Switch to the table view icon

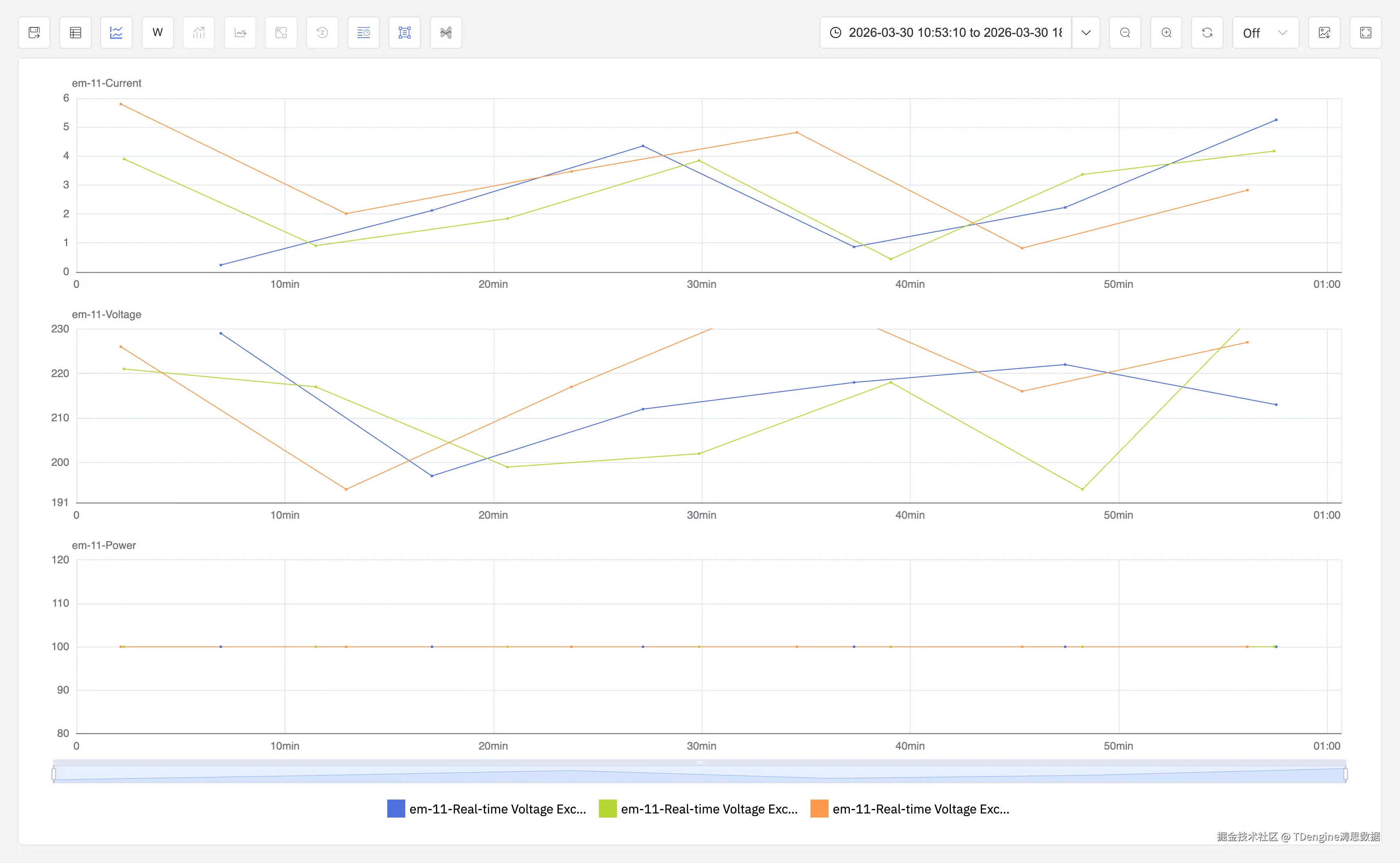(75, 32)
